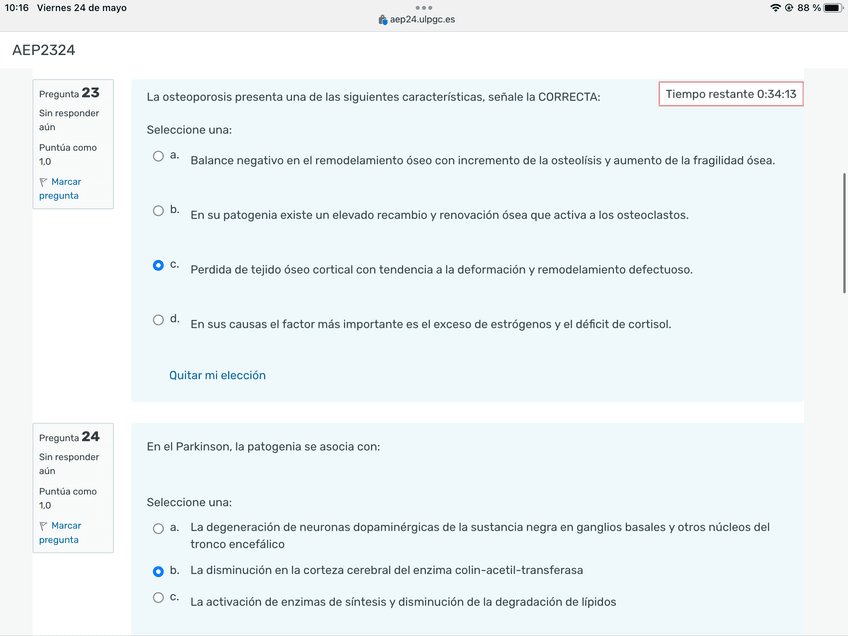Click the flag icon in Pregunta 23 box

tap(43, 182)
